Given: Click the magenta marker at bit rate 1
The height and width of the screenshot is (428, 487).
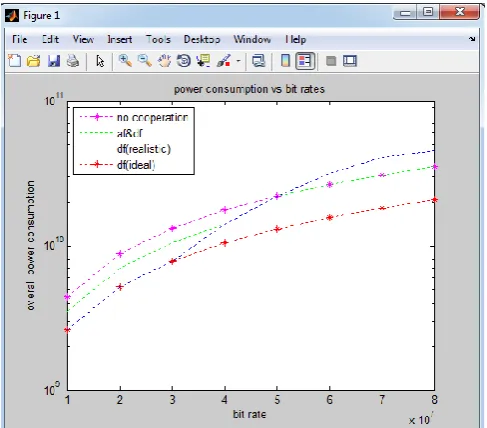Looking at the screenshot, I should click(x=68, y=297).
